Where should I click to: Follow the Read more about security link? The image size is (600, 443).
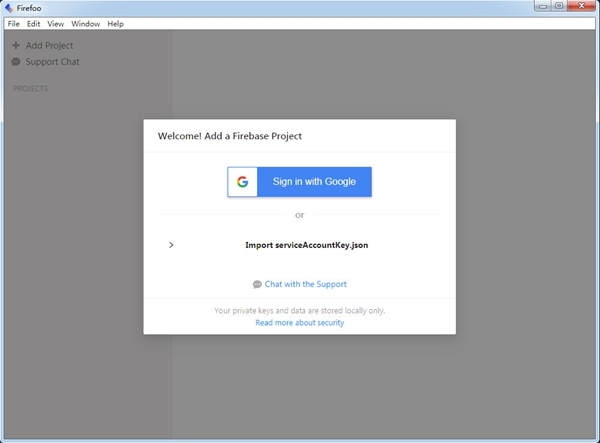tap(300, 322)
